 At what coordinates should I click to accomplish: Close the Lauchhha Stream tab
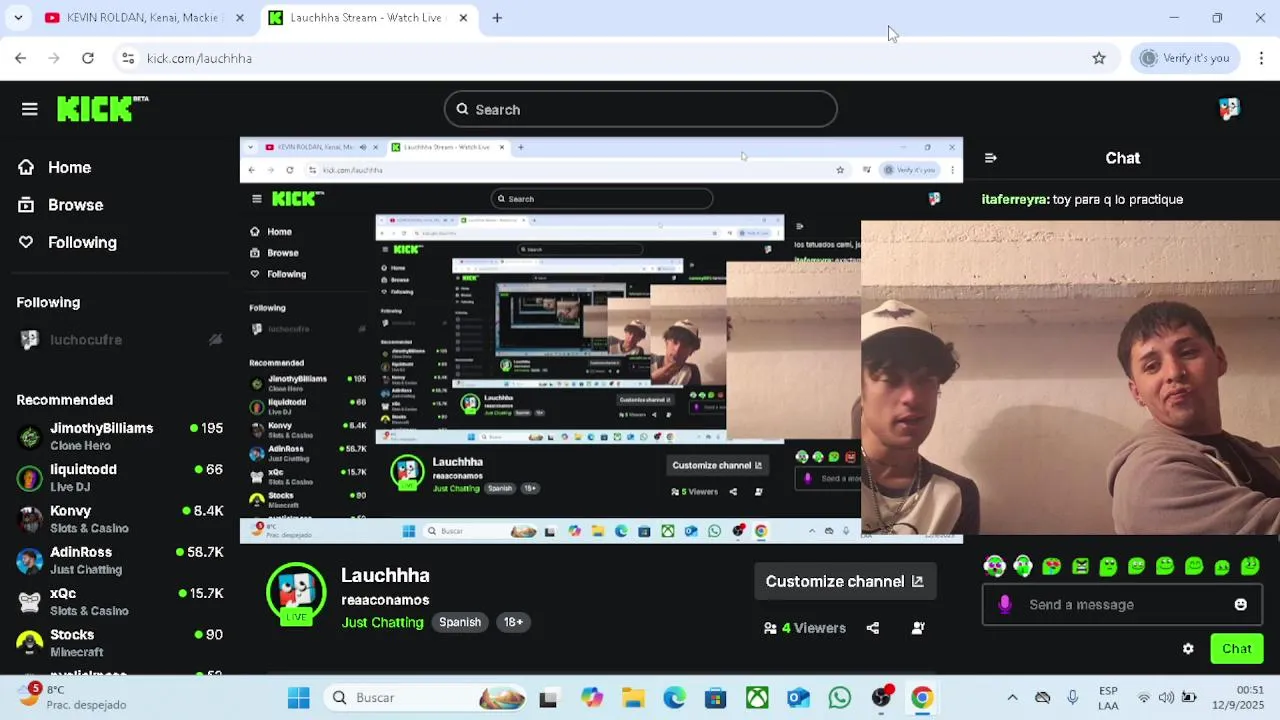(x=463, y=18)
